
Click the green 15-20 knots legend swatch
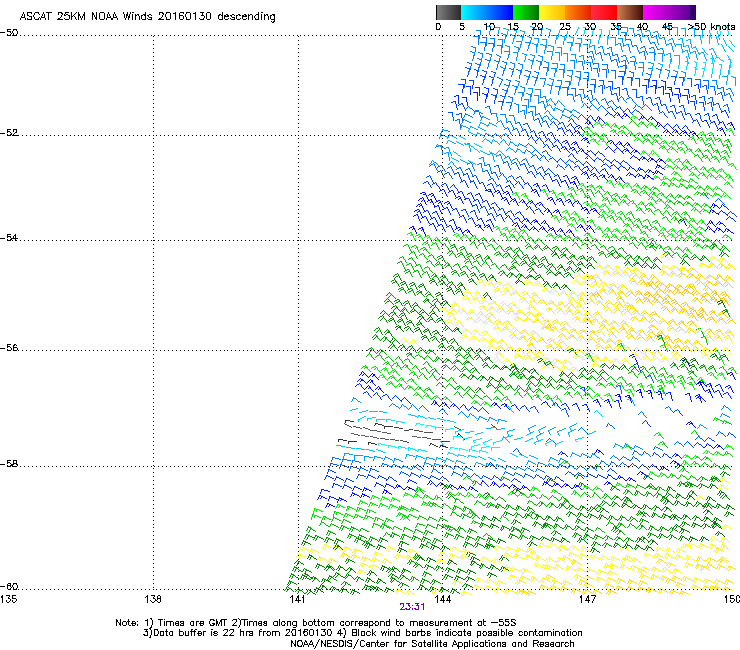click(526, 12)
